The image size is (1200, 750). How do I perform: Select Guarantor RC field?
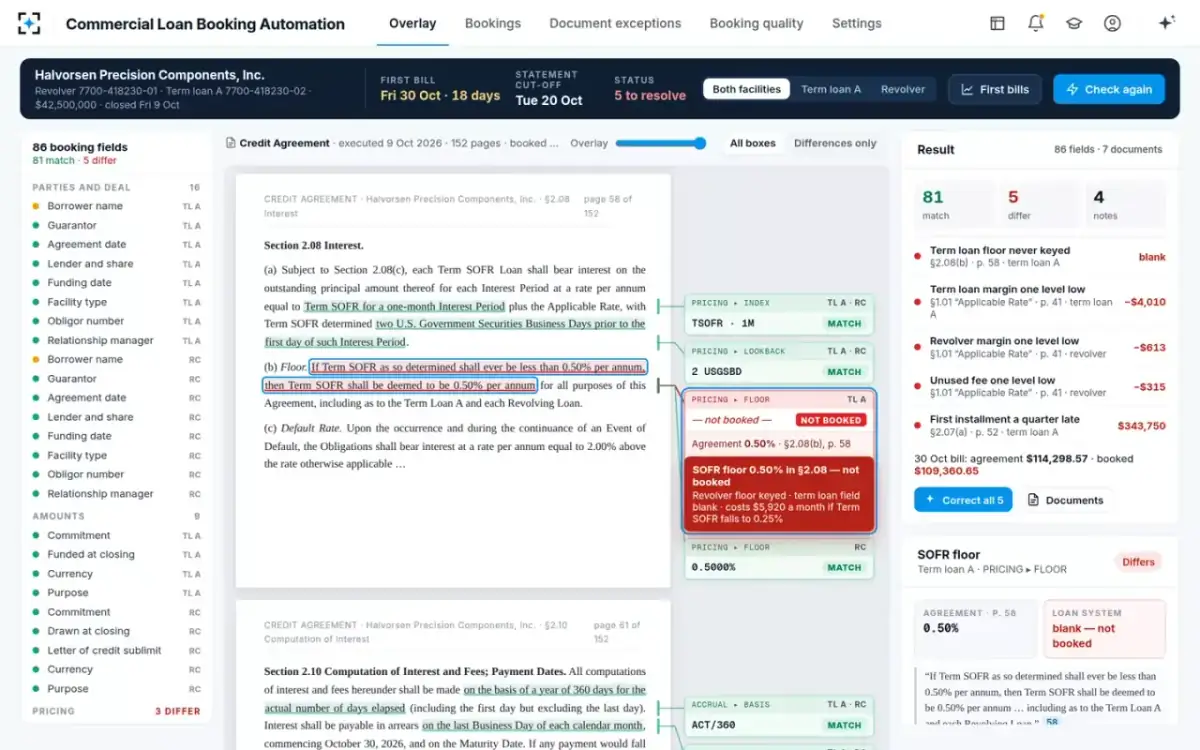pos(116,379)
